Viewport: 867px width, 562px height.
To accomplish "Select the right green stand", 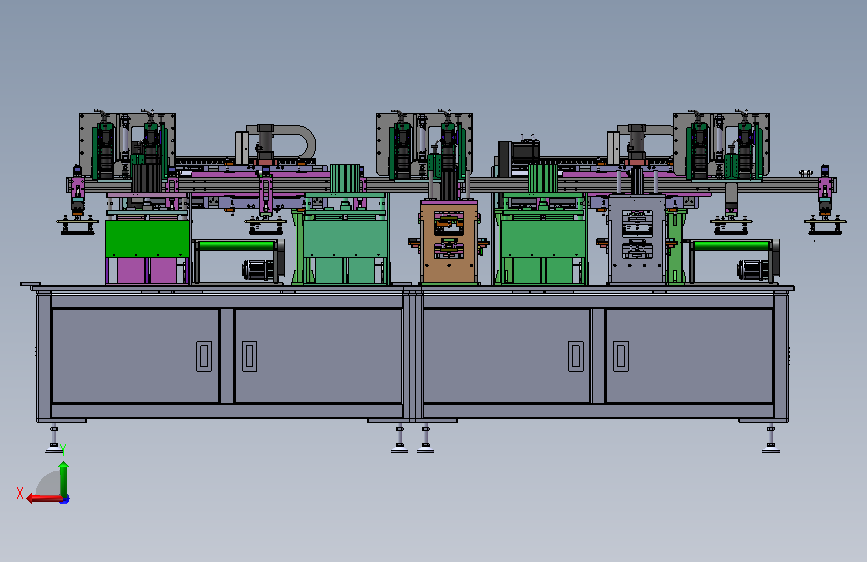I will (x=542, y=239).
